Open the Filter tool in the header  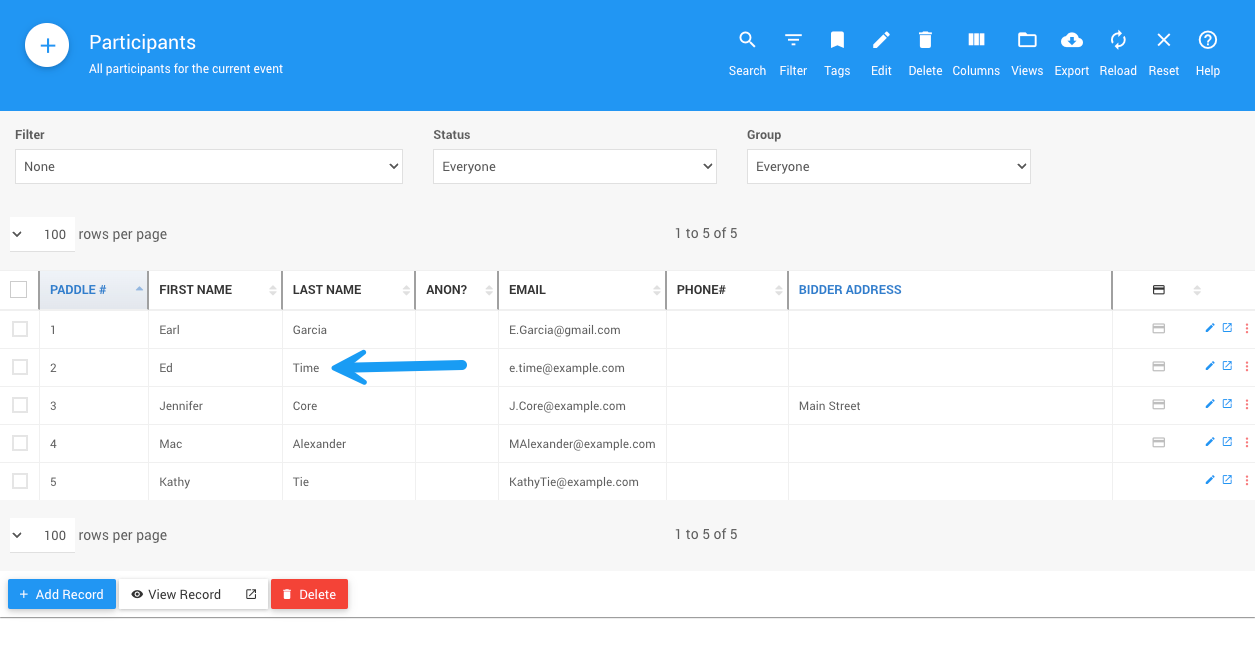[x=793, y=41]
